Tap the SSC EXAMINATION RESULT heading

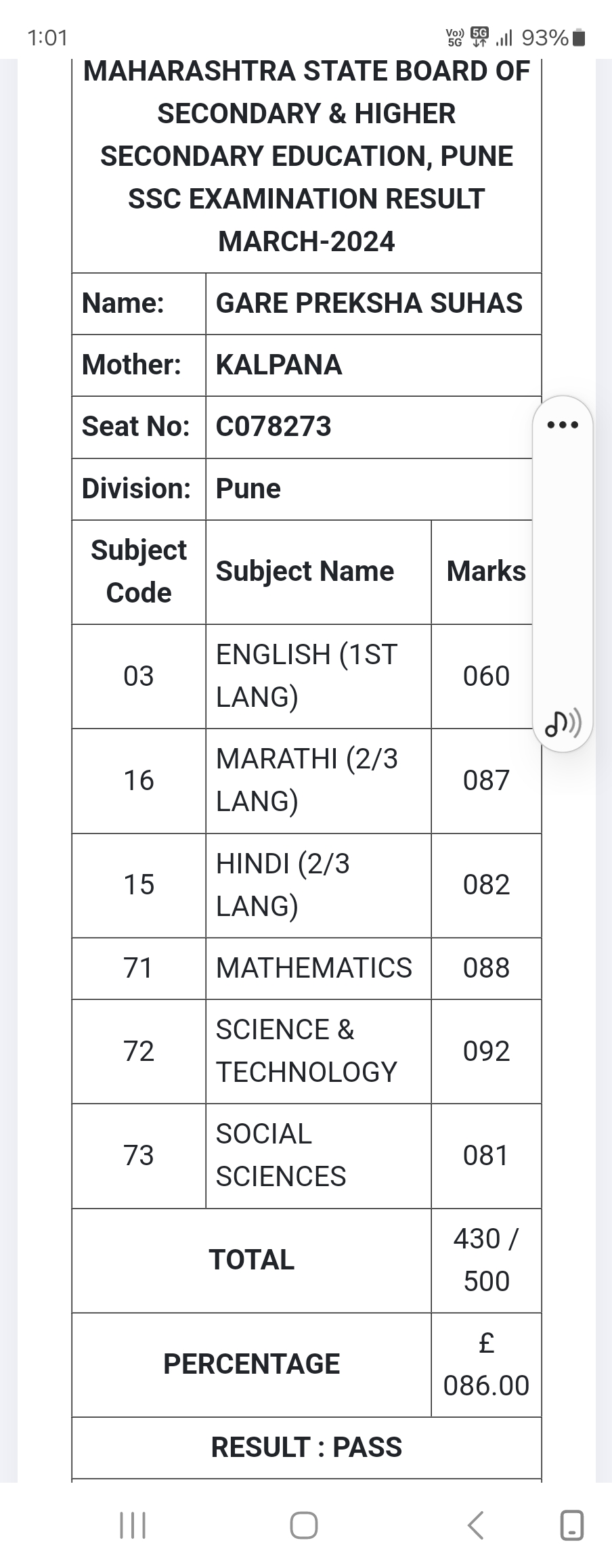pos(307,199)
